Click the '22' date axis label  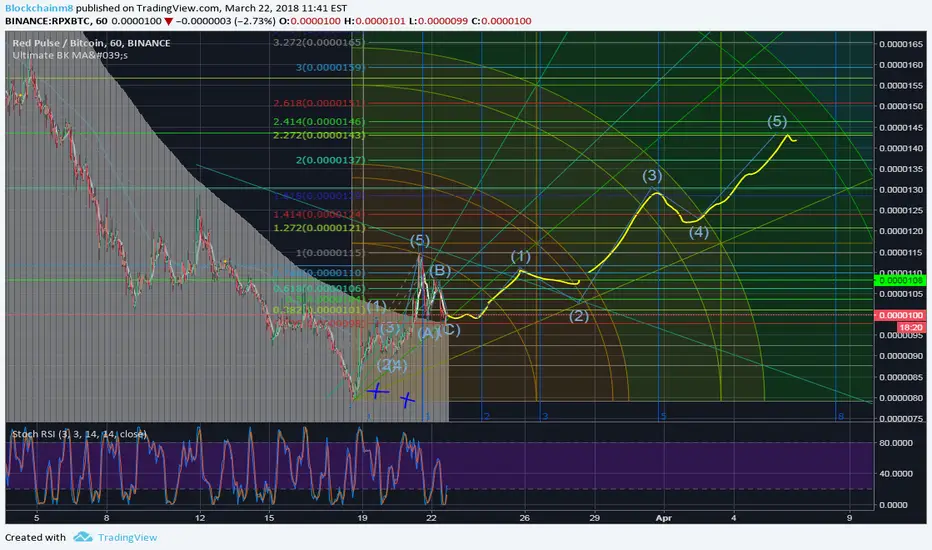tap(432, 518)
